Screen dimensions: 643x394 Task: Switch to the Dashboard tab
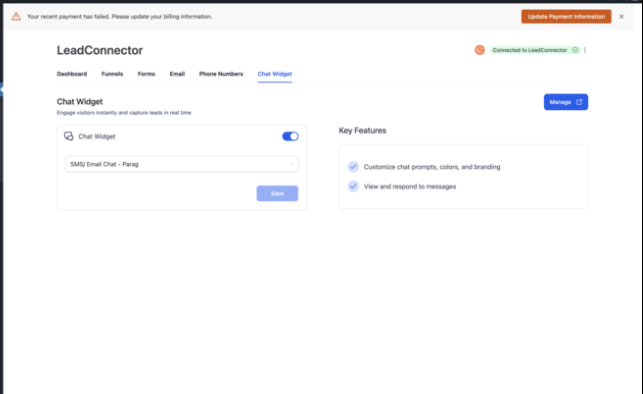coord(72,74)
